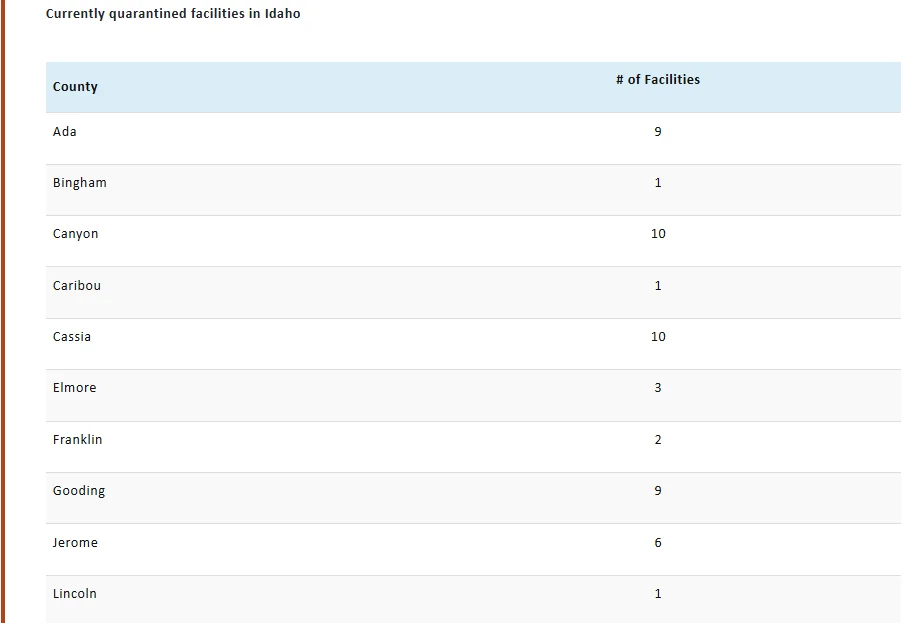The image size is (903, 623).
Task: Click the 'Currently quarantined facilities in Idaho' heading
Action: point(173,14)
